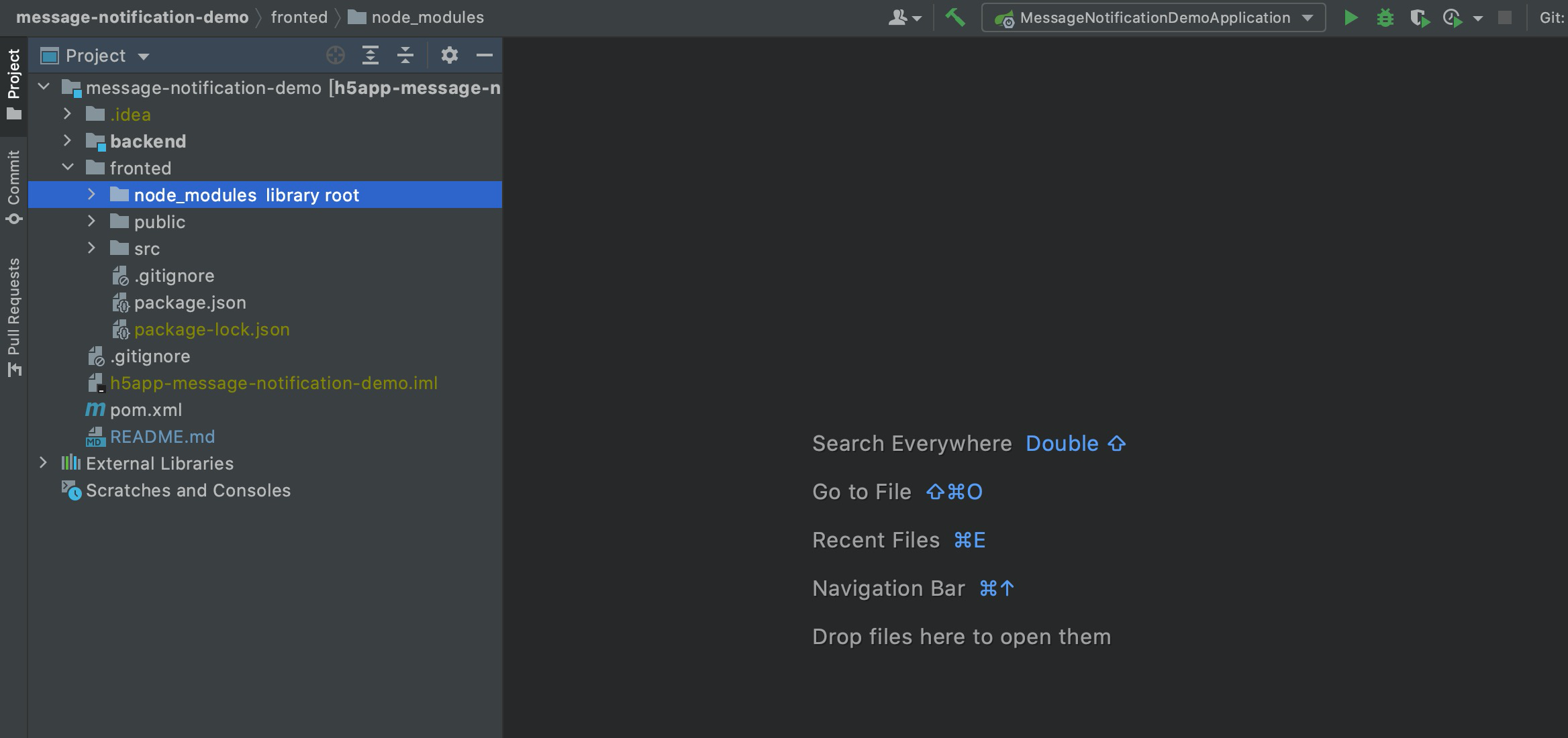Run the application with the green play icon
Image resolution: width=1568 pixels, height=738 pixels.
click(x=1351, y=17)
